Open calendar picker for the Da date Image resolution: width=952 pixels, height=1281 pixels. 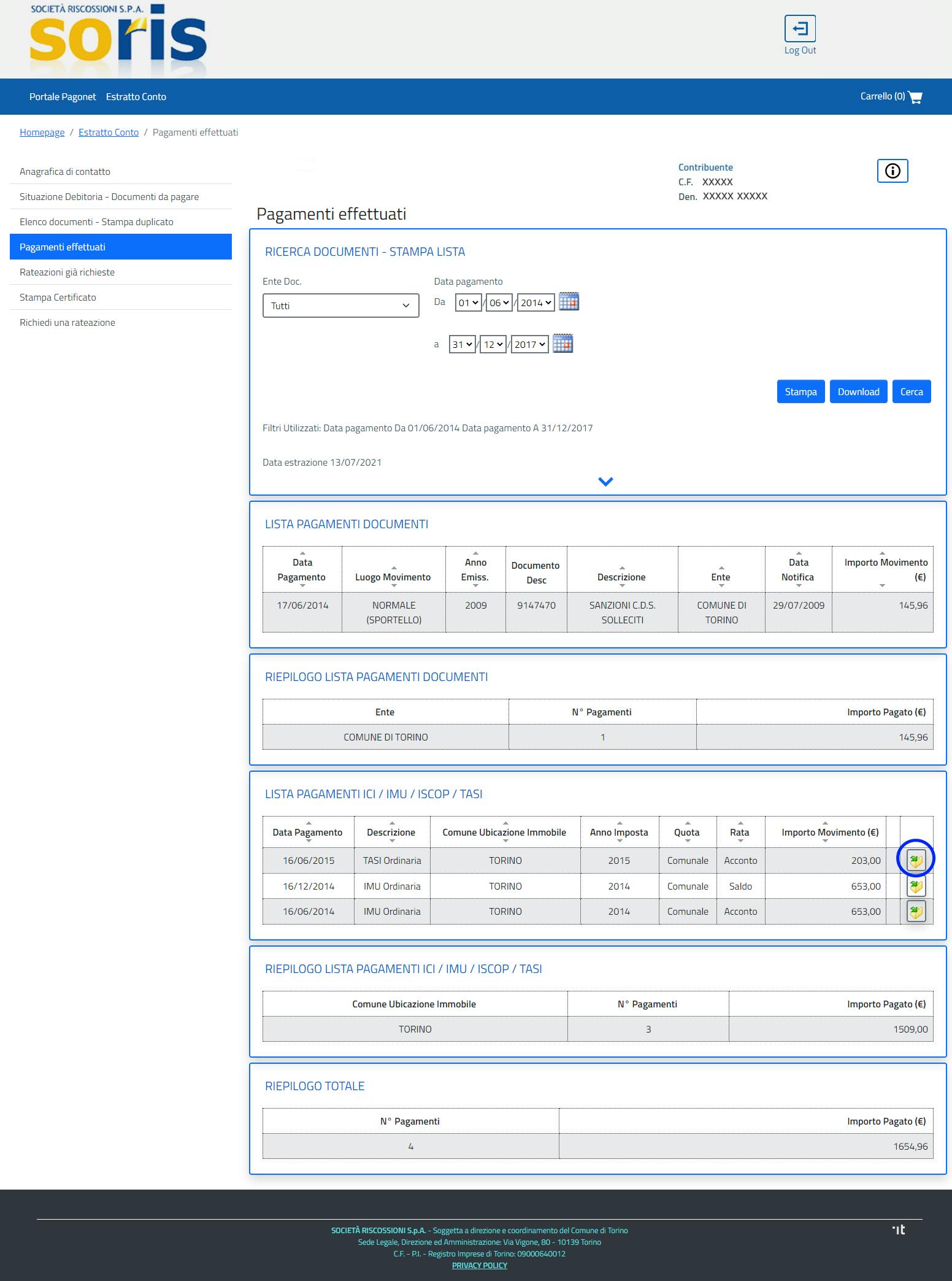point(569,302)
